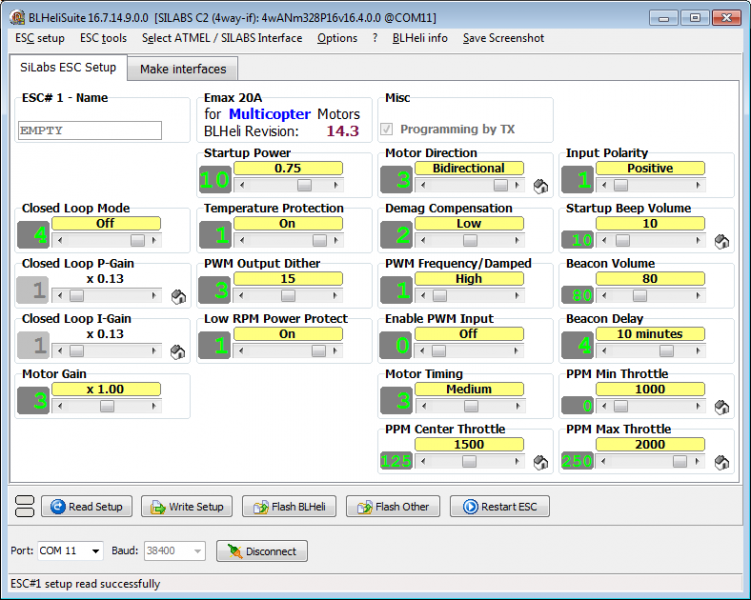Click the Disconnect button
Image resolution: width=751 pixels, height=600 pixels.
point(261,551)
